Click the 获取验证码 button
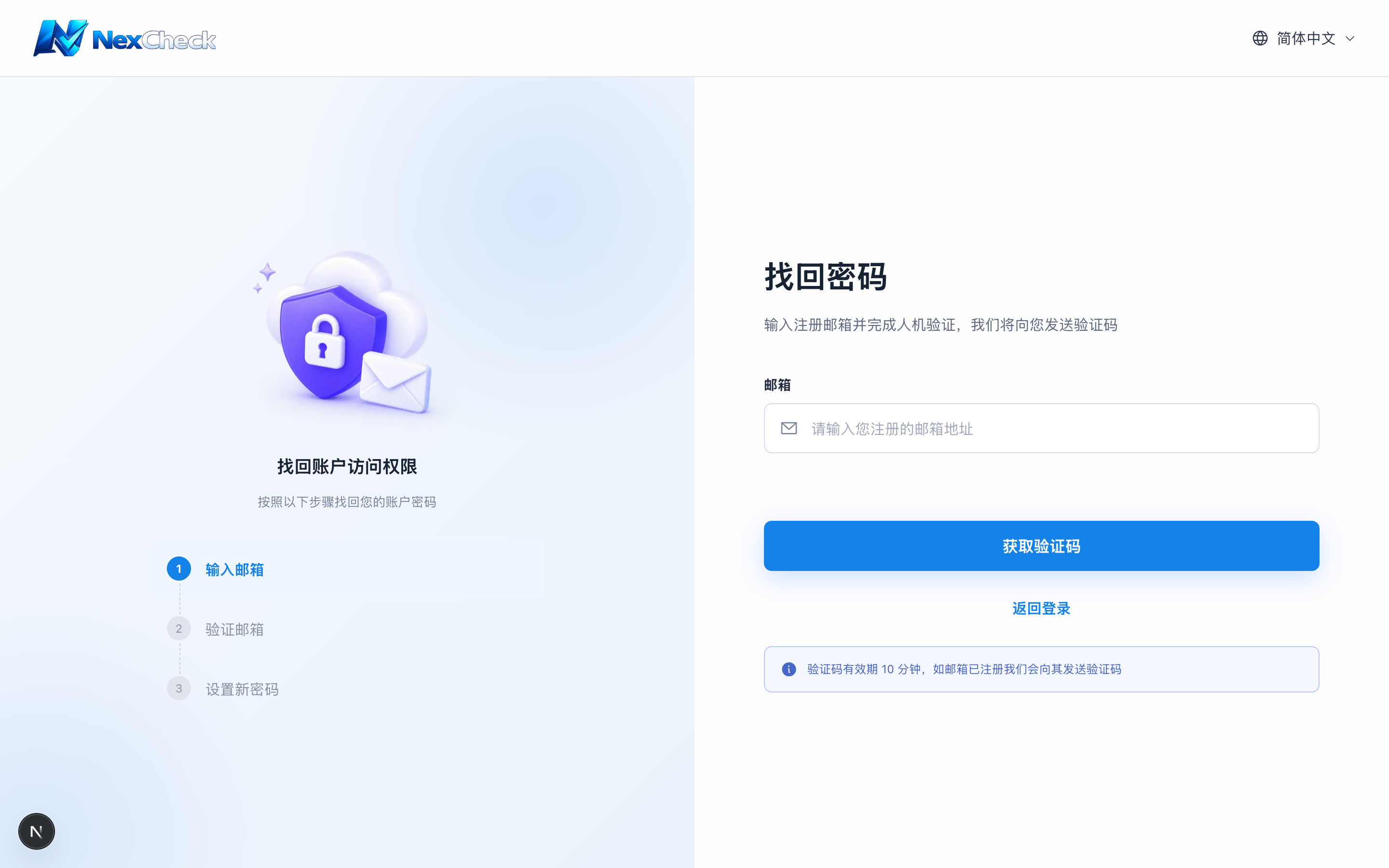 pyautogui.click(x=1041, y=546)
